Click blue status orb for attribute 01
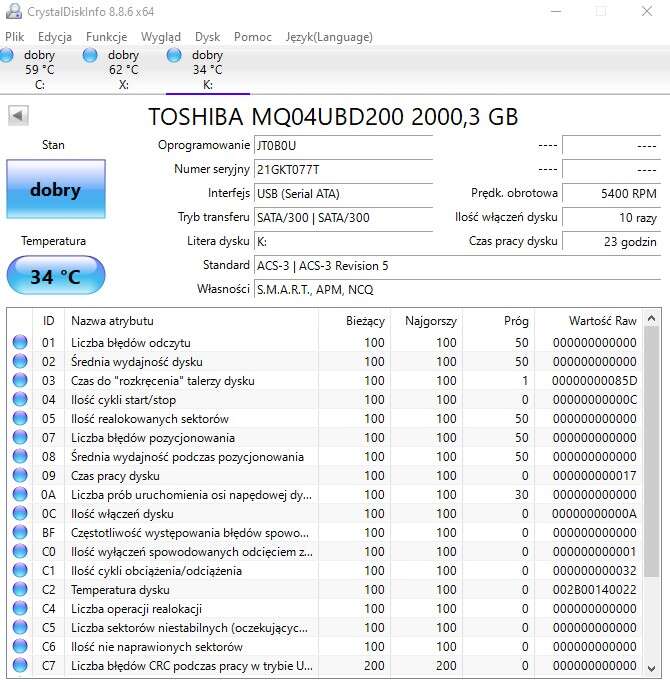This screenshot has height=686, width=670. tap(20, 343)
